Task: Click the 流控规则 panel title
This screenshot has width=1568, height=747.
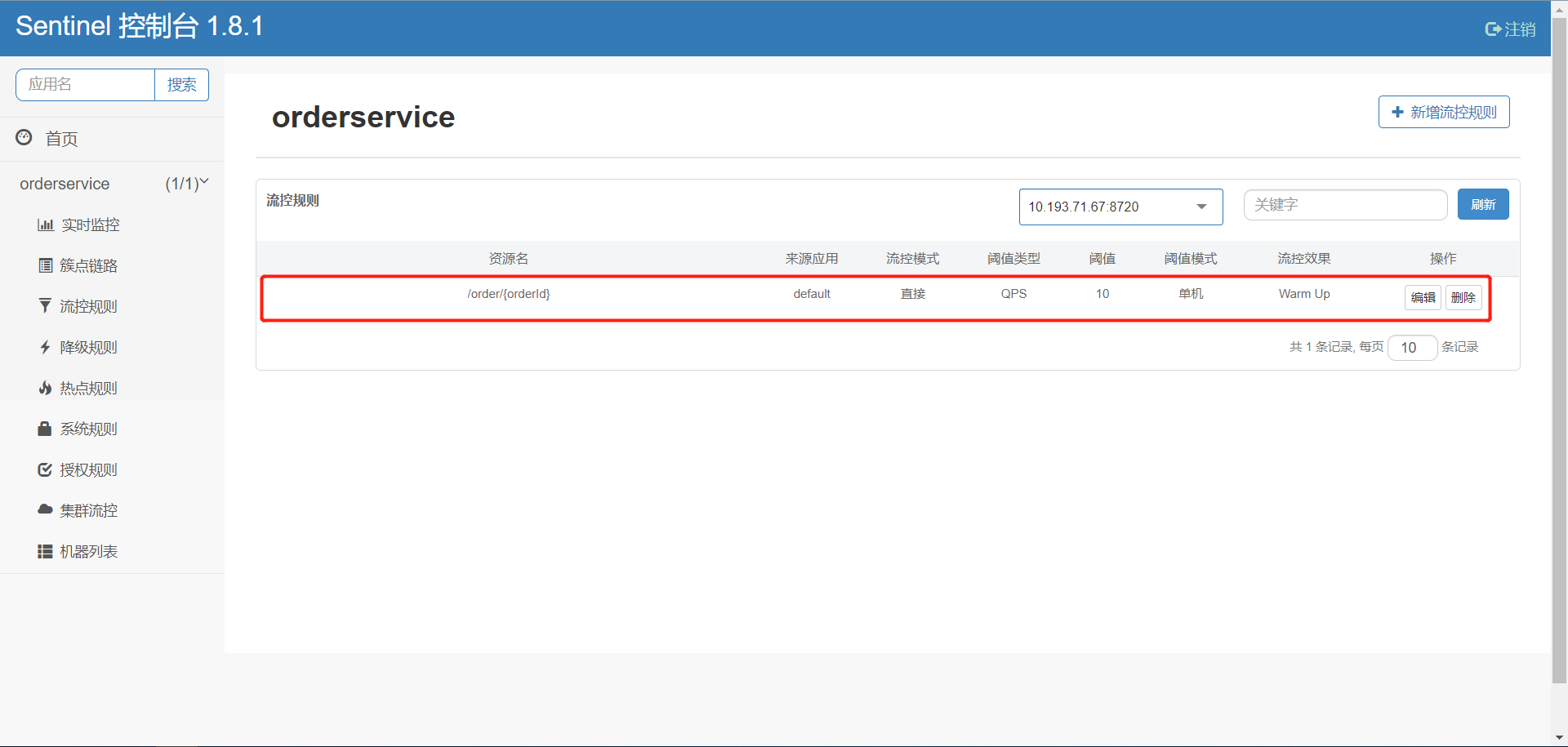Action: pyautogui.click(x=292, y=201)
